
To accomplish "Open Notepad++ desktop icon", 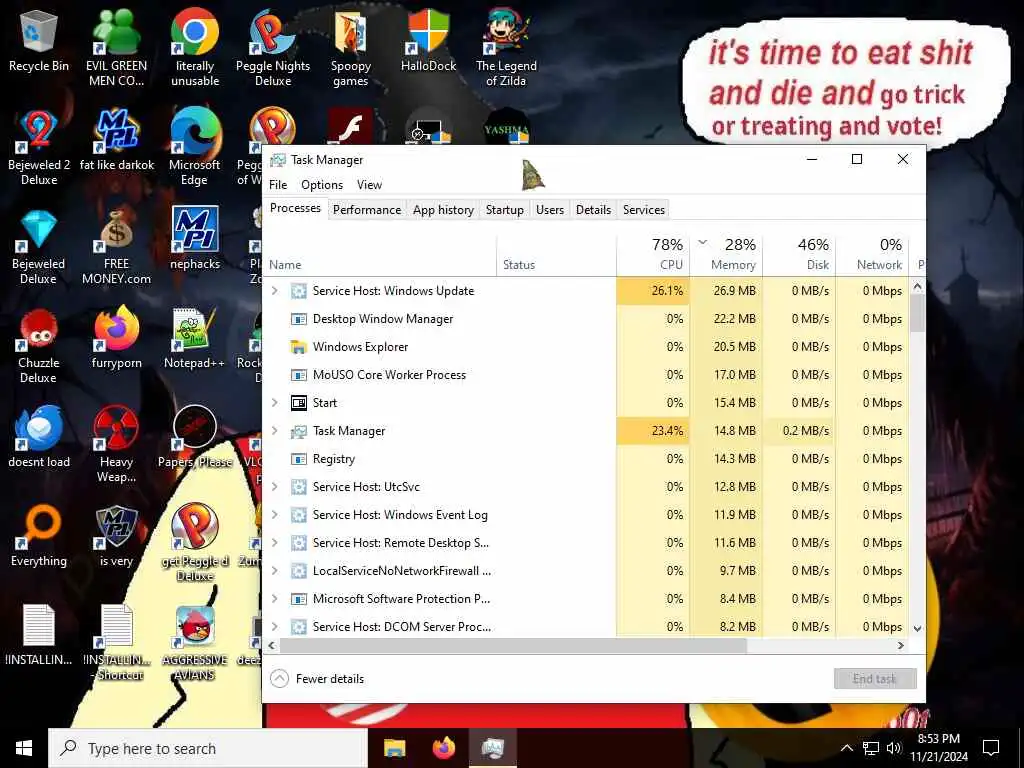I will (195, 338).
